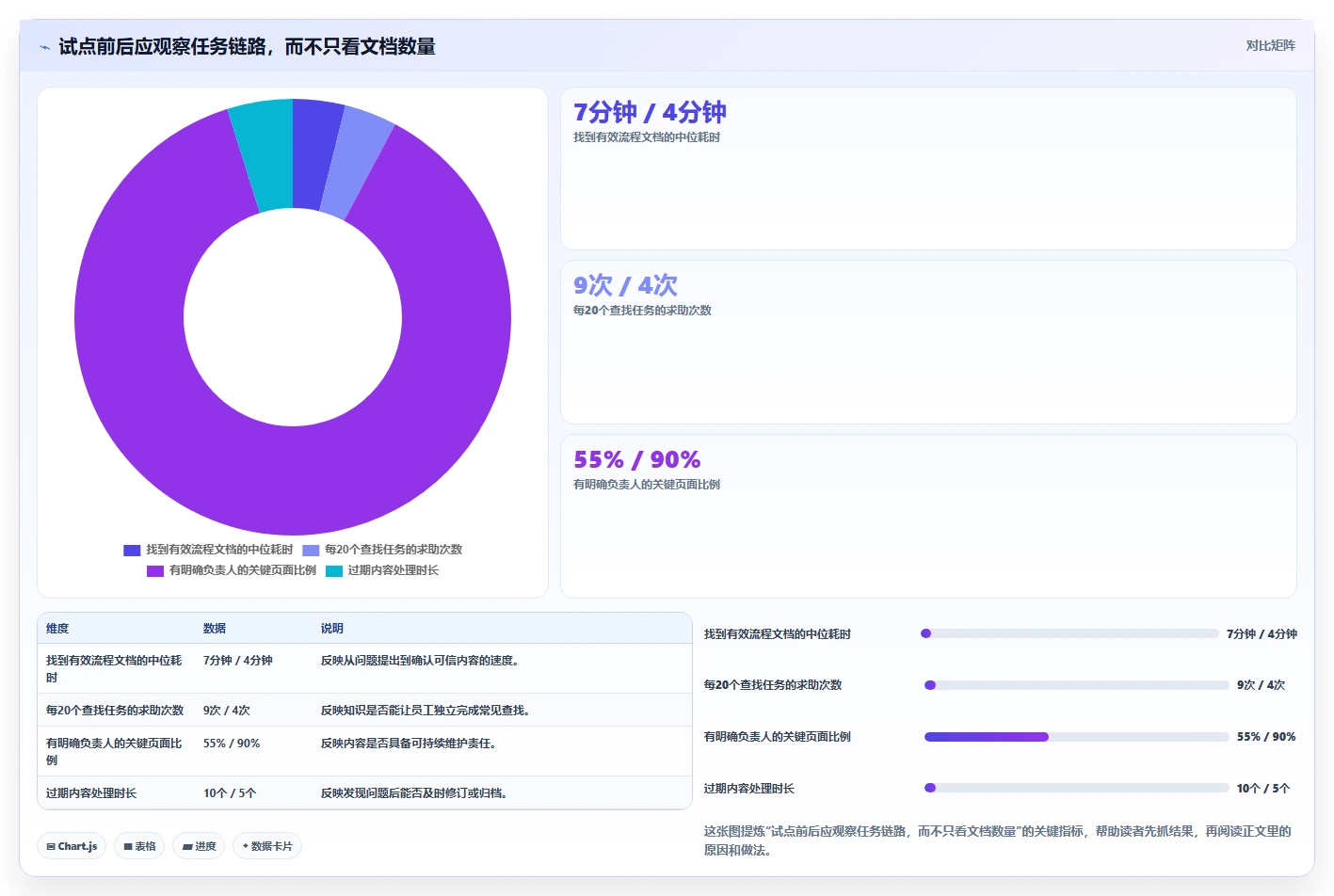
Task: Click the 对比矩阵 label in the header
Action: (1270, 45)
